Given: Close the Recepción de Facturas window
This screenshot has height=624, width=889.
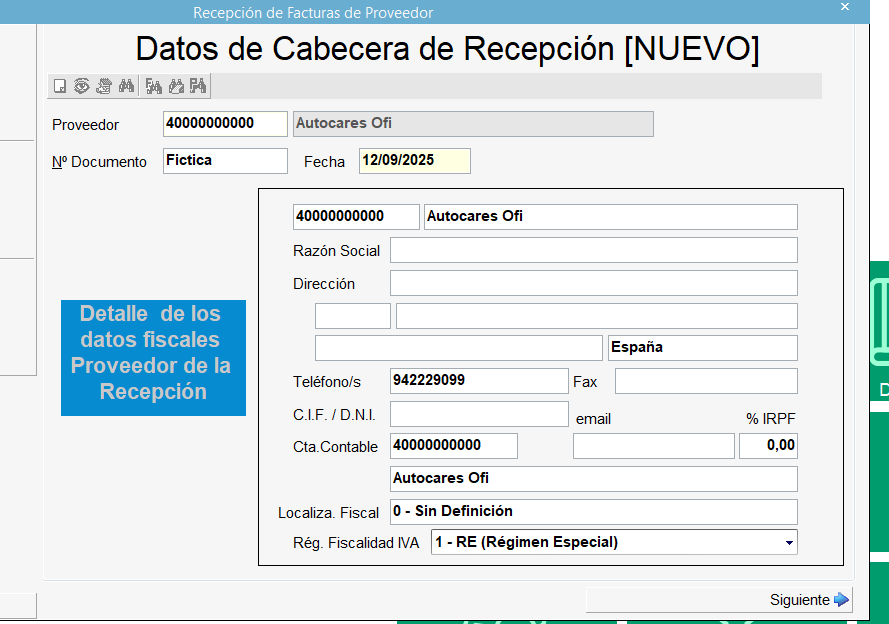Looking at the screenshot, I should click(845, 8).
